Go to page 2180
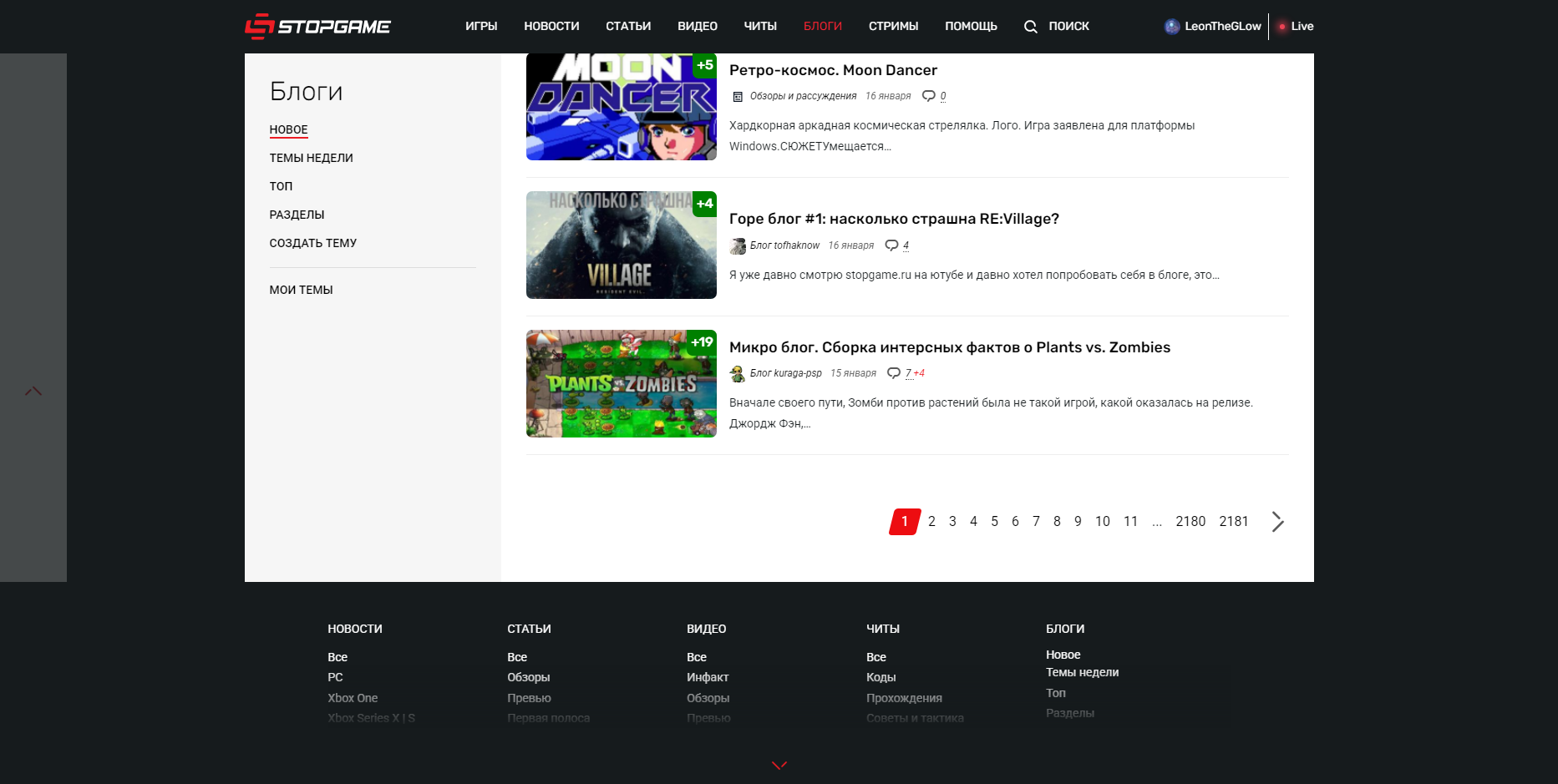 [1190, 522]
